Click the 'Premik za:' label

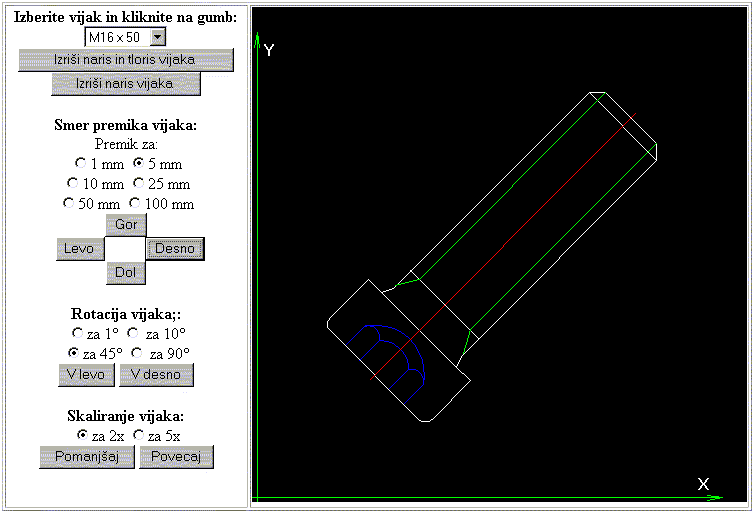(x=126, y=144)
